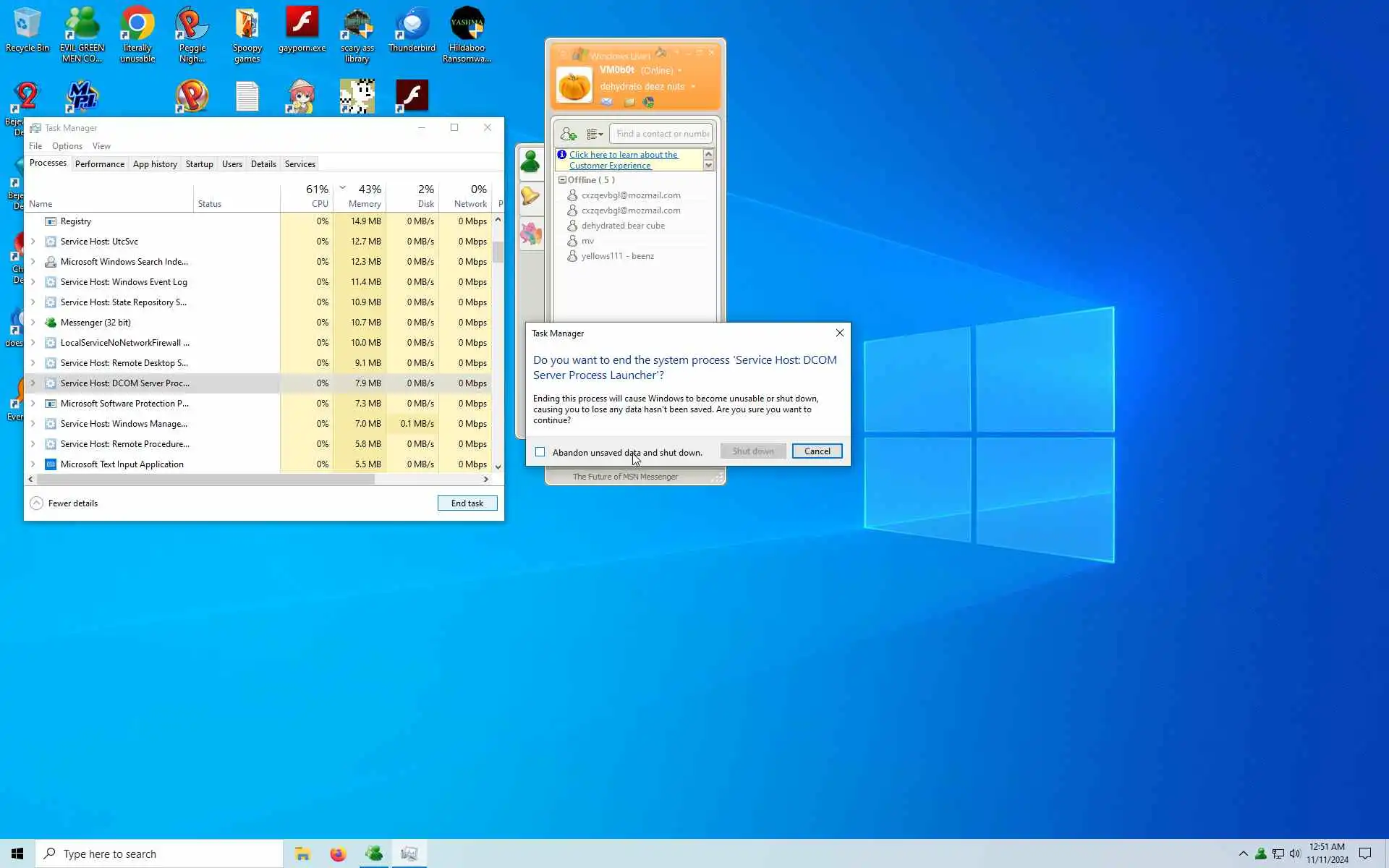This screenshot has height=868, width=1389.
Task: Click the Messenger icon in the taskbar
Action: click(x=374, y=854)
